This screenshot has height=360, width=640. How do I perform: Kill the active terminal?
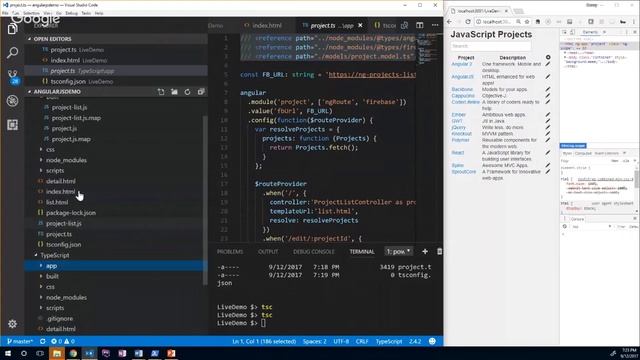440,251
